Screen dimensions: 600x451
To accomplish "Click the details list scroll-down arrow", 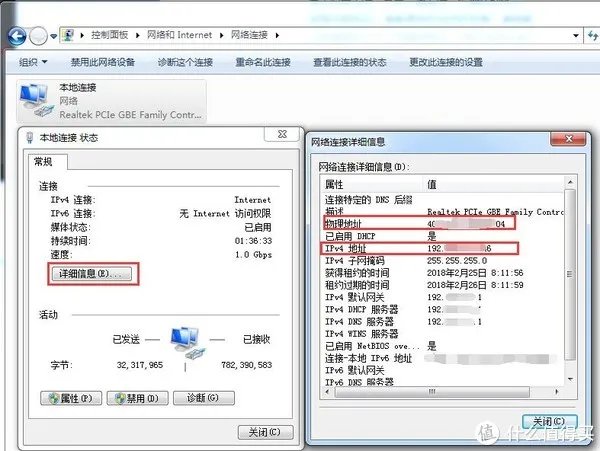I will (x=570, y=379).
